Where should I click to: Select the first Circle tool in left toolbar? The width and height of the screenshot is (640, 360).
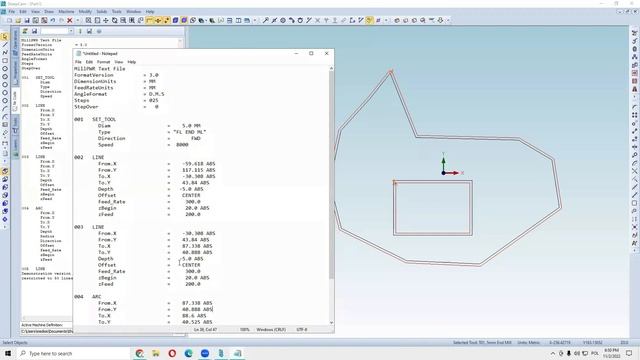point(5,69)
